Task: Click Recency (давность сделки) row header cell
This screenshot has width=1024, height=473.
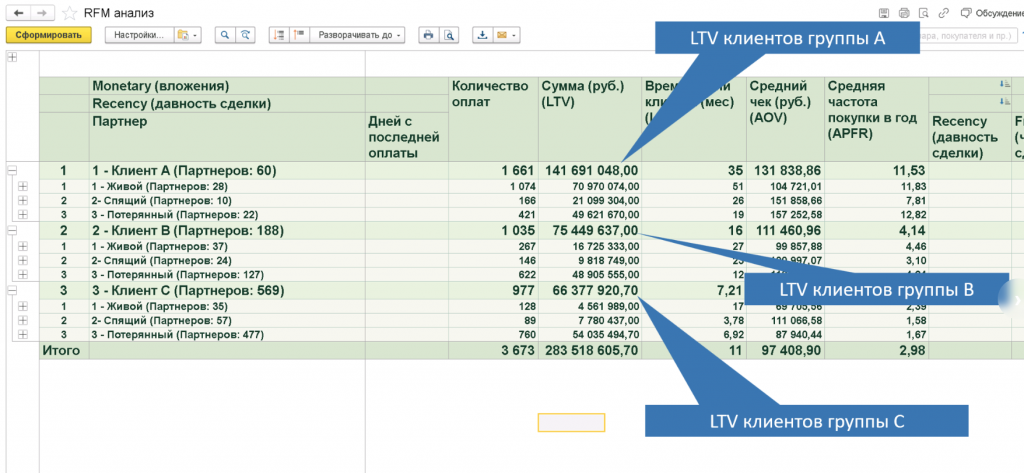Action: [227, 103]
